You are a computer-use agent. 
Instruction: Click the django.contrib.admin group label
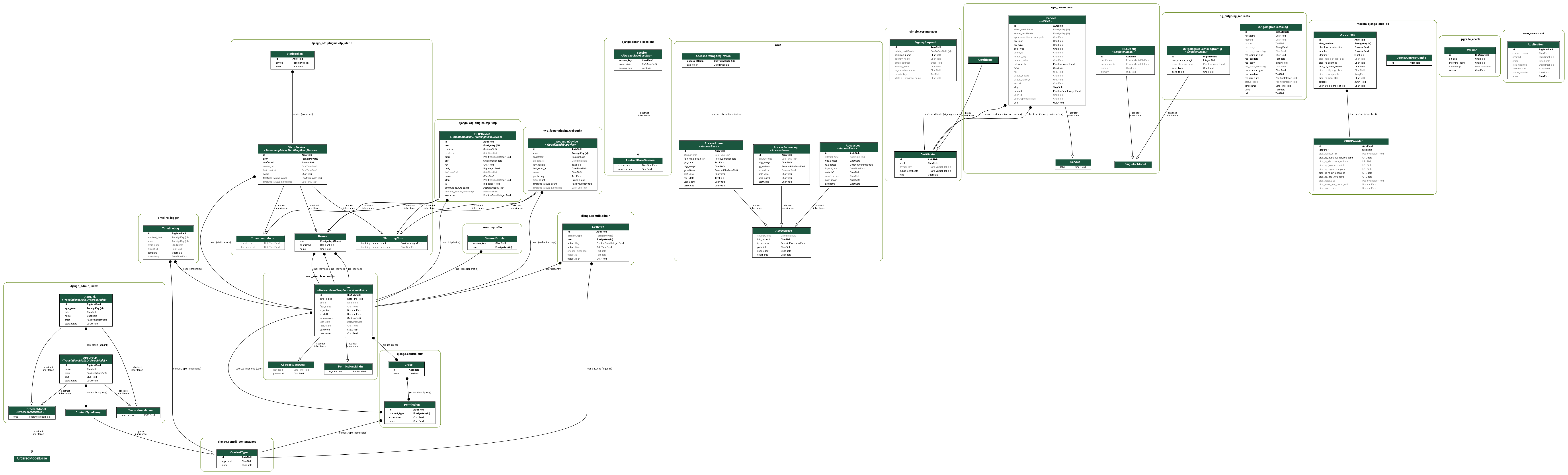(x=595, y=216)
